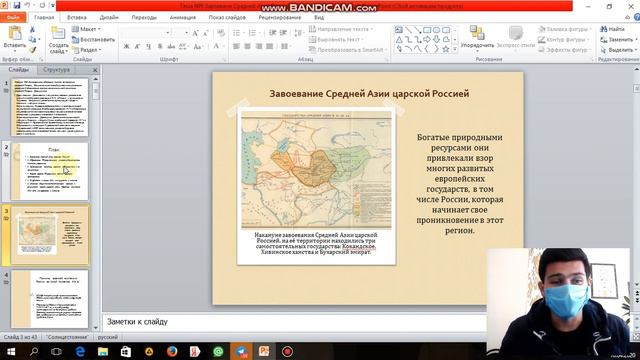Click the Windows Start button

pos(11,351)
